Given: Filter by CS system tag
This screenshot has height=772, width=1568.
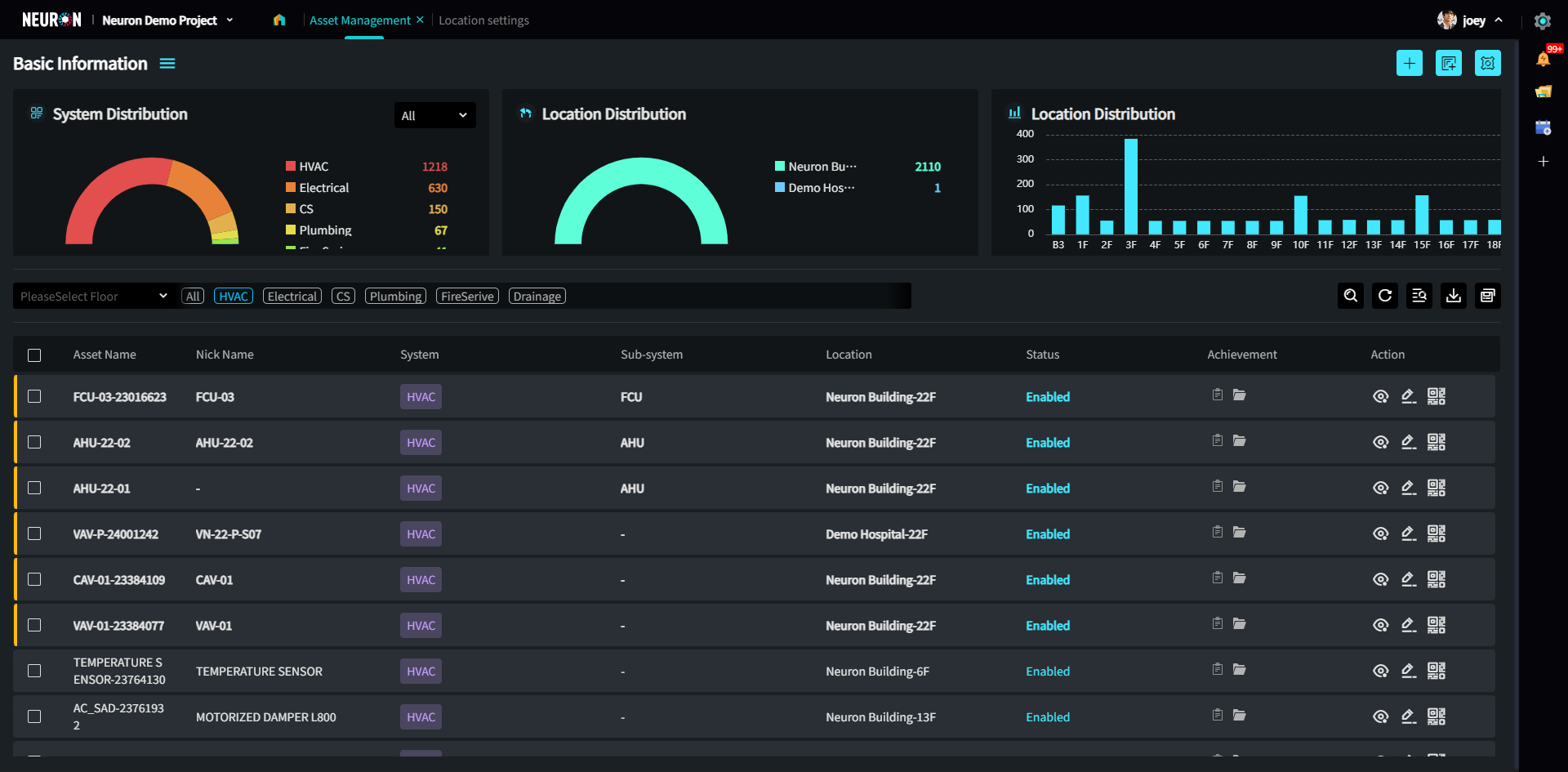Looking at the screenshot, I should click(x=343, y=296).
